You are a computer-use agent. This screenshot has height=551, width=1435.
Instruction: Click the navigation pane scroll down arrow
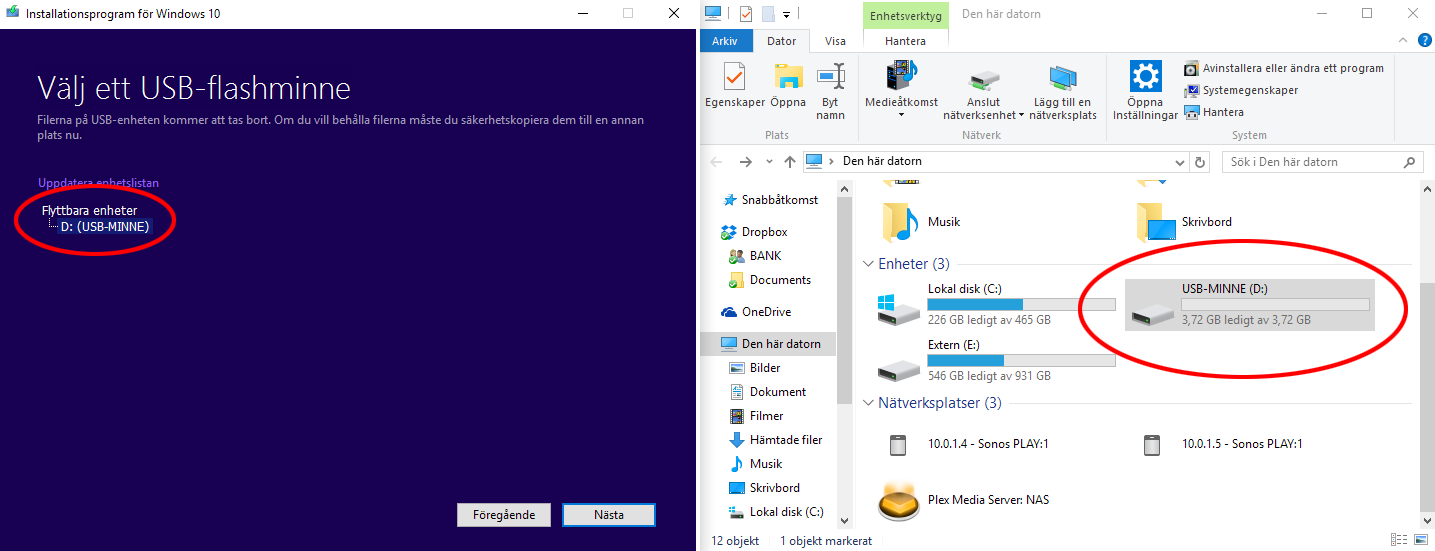[844, 520]
